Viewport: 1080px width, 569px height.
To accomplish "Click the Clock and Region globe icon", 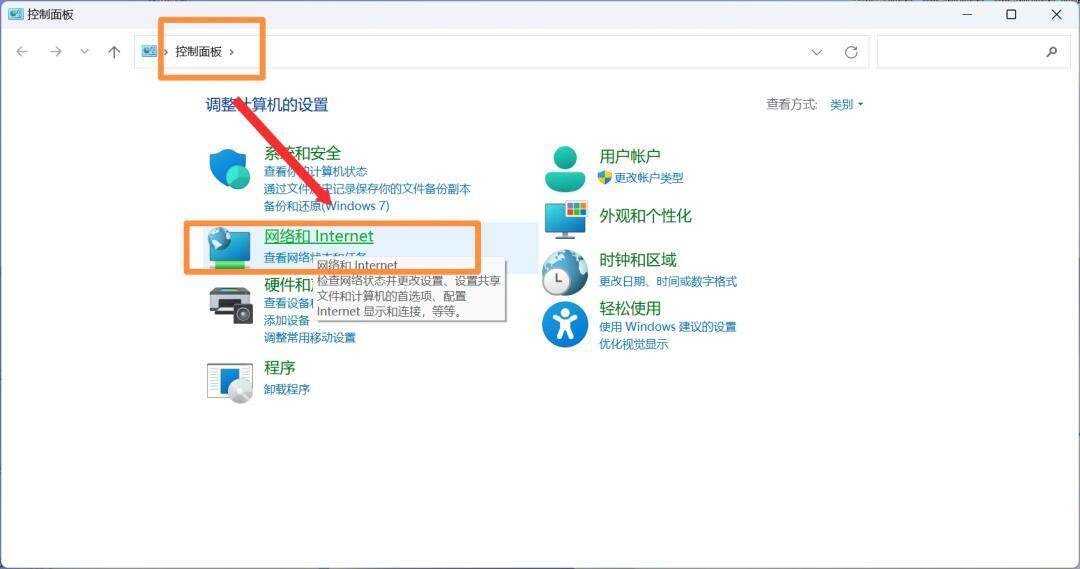I will point(565,272).
